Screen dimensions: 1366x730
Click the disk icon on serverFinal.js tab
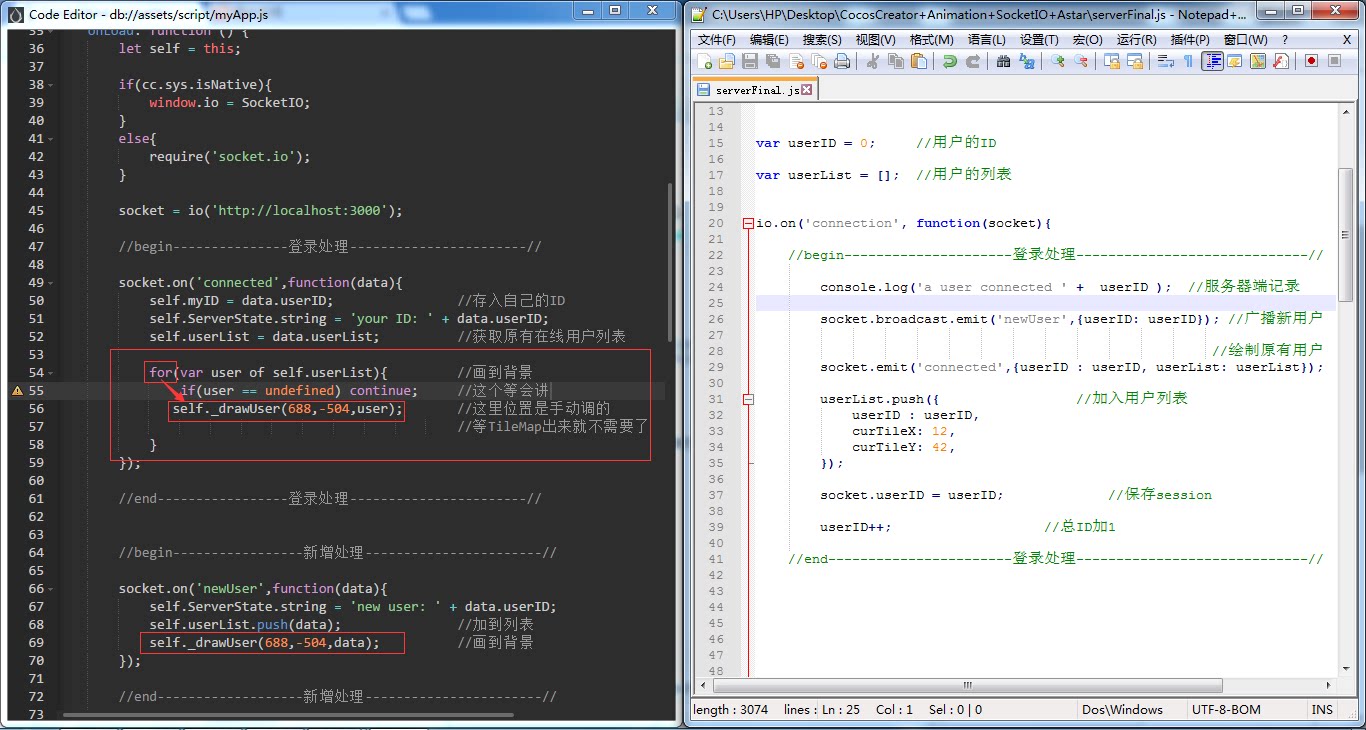704,90
